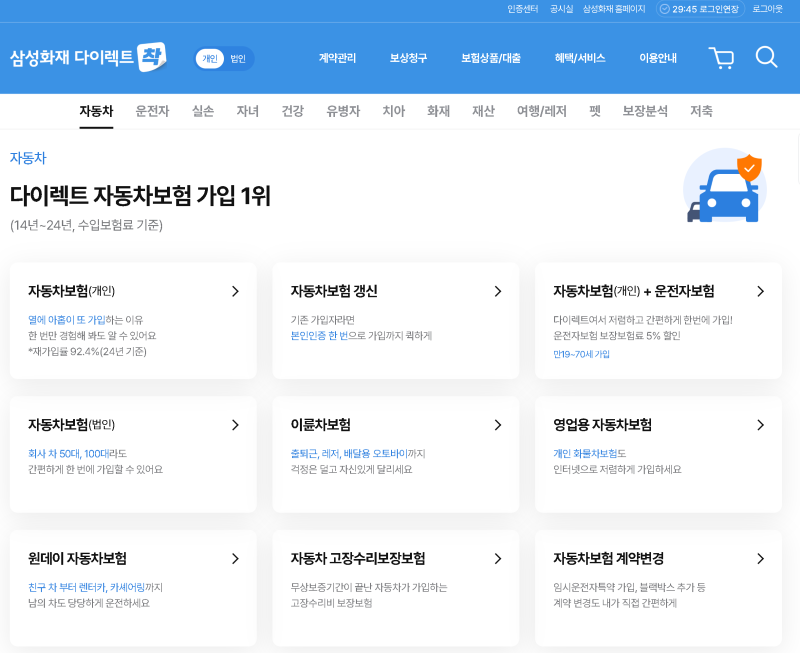Click the 이륜차보험 card title
The image size is (800, 653).
tap(320, 425)
